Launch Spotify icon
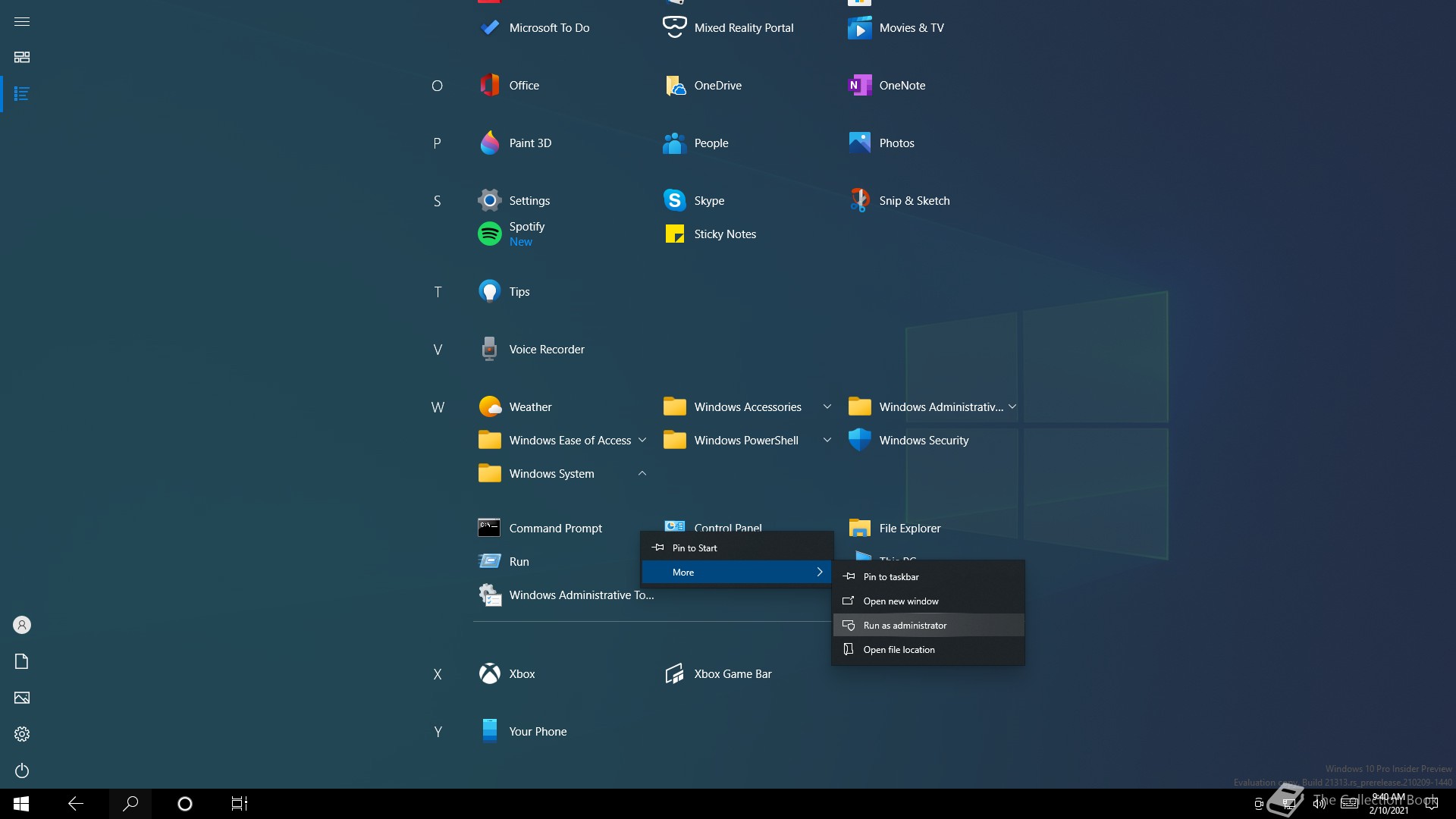The image size is (1456, 819). tap(490, 234)
